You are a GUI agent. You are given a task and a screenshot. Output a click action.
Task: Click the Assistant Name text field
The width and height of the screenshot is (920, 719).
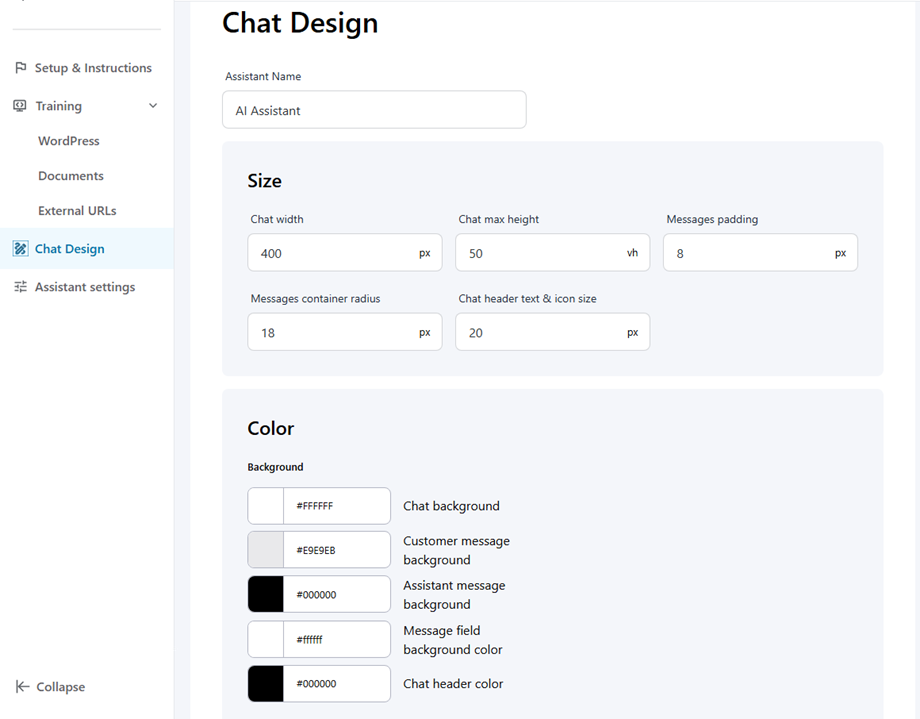pyautogui.click(x=373, y=110)
